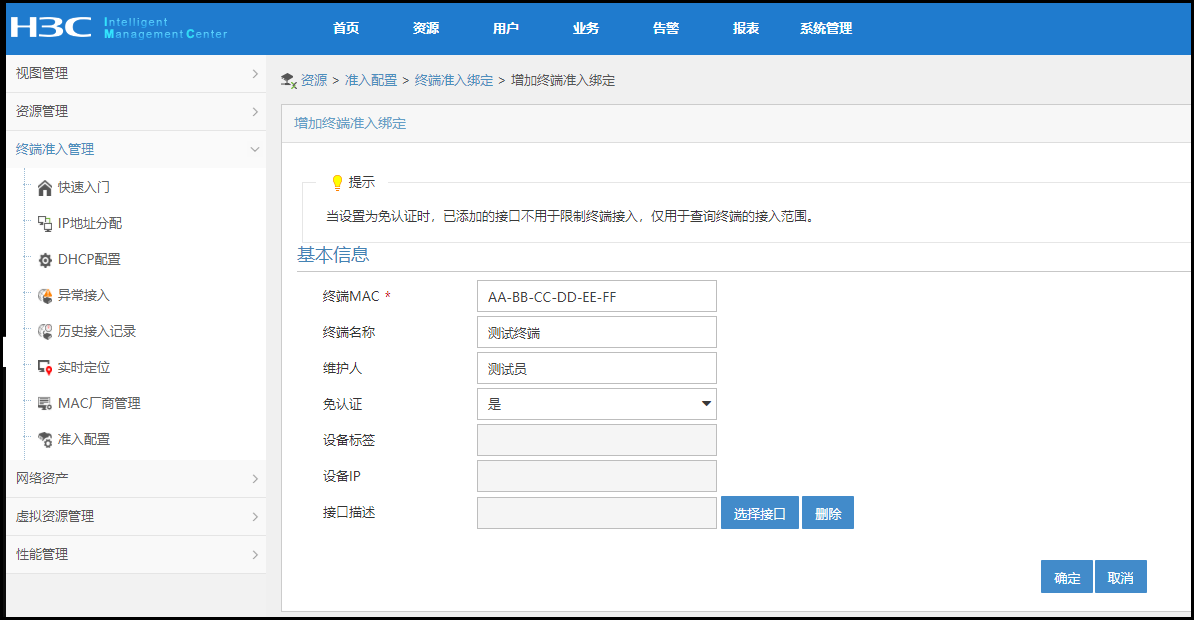Open the 免认证 dropdown
This screenshot has height=620, width=1194.
(x=597, y=404)
